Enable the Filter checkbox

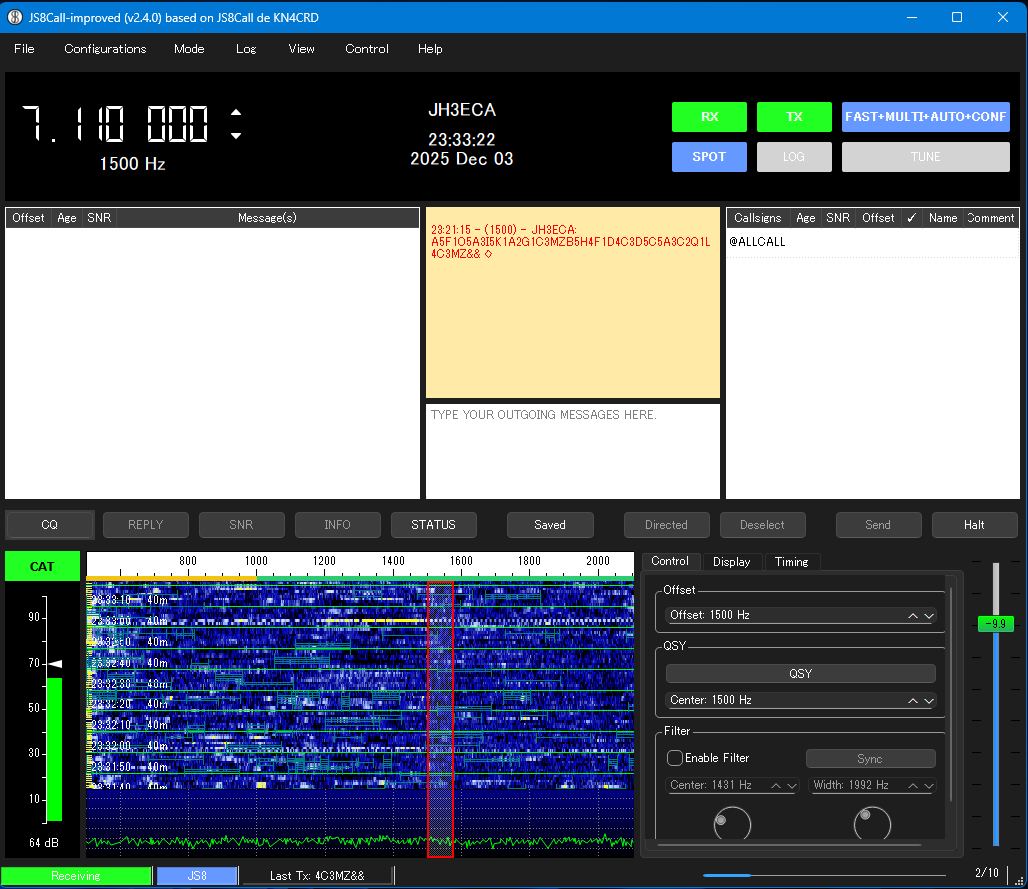pos(676,758)
